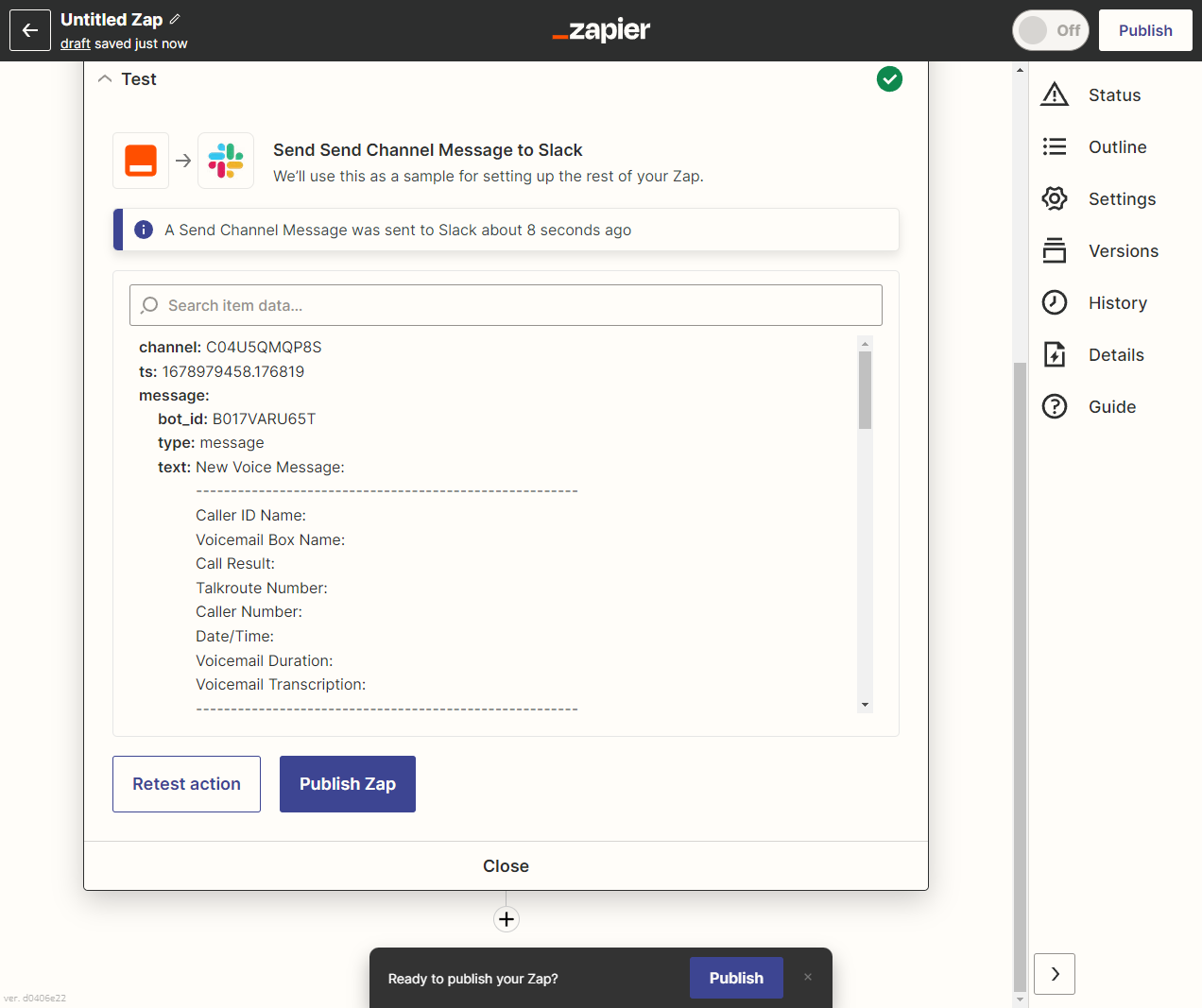The width and height of the screenshot is (1202, 1008).
Task: Click the Zapier logo
Action: click(601, 30)
